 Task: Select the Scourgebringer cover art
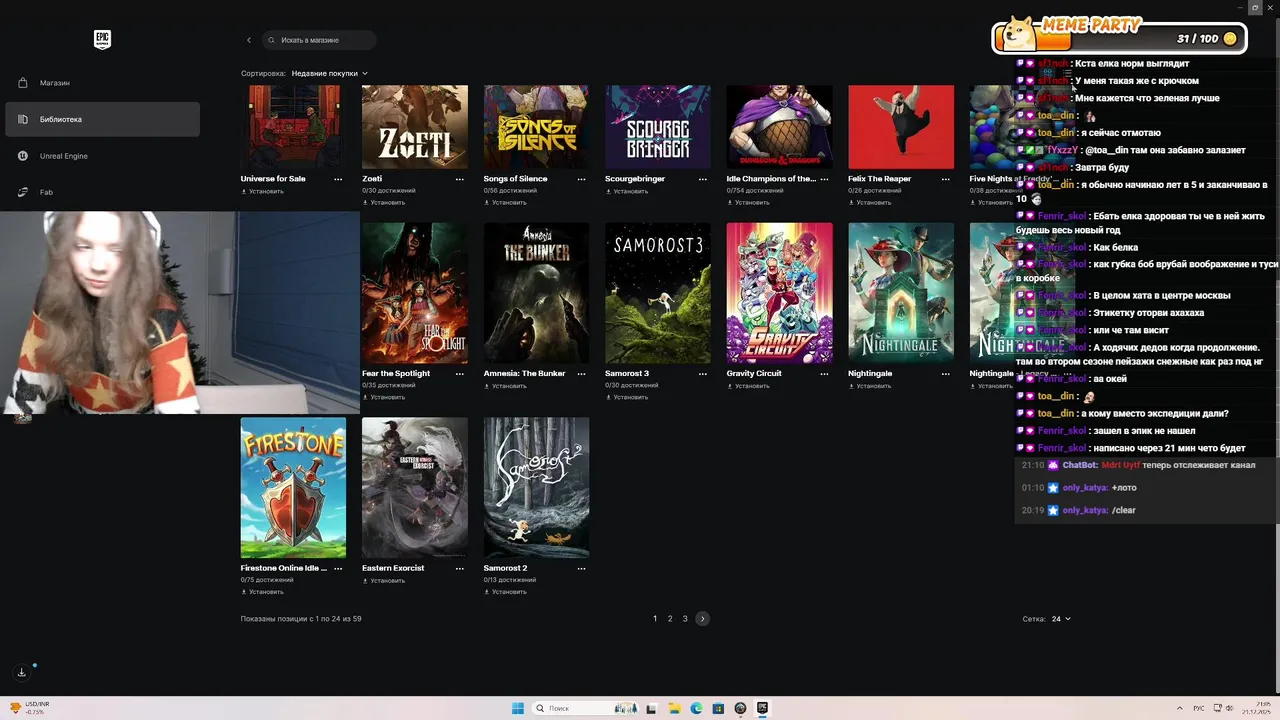tap(658, 127)
